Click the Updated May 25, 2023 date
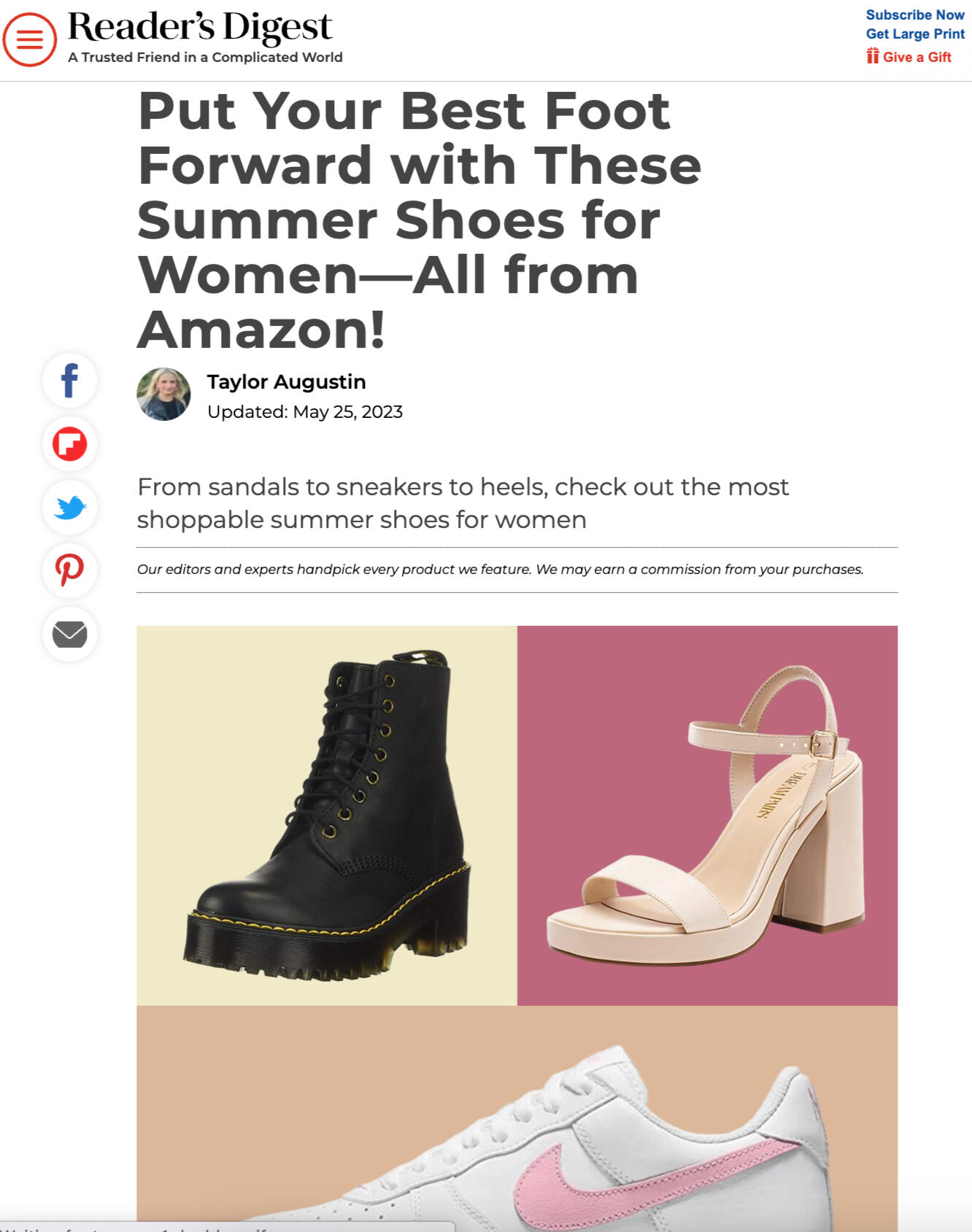Screen dimensions: 972x1232 tap(305, 412)
